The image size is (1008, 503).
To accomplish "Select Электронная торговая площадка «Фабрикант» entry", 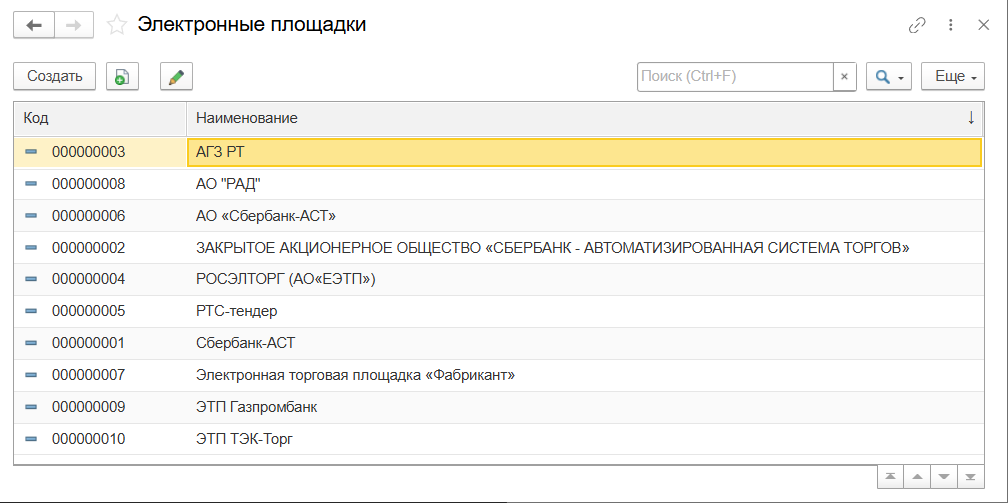I will click(x=585, y=375).
